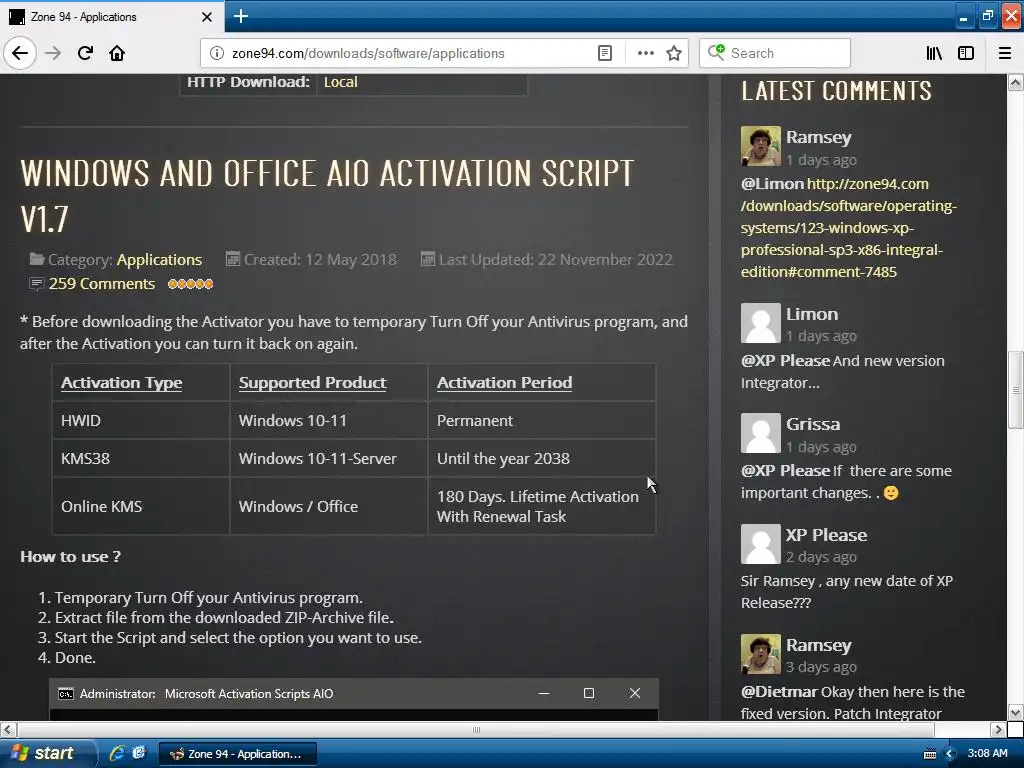Open the site information icon in address bar
Image resolution: width=1024 pixels, height=768 pixels.
(217, 53)
